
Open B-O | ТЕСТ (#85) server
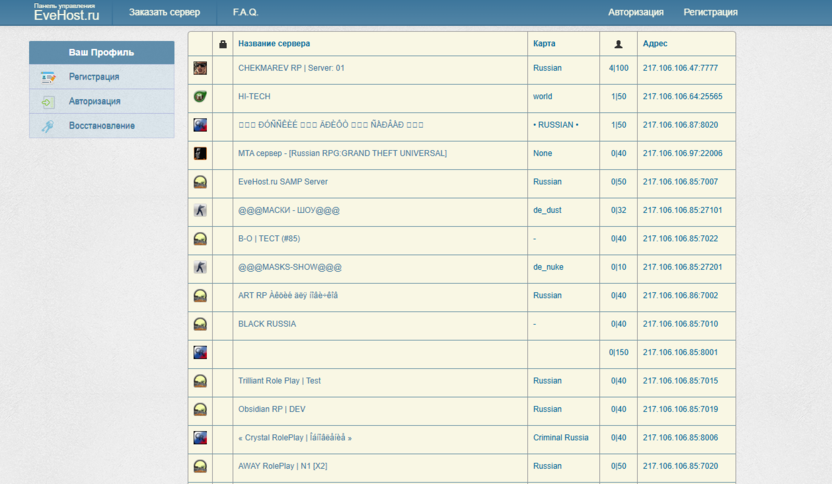269,239
